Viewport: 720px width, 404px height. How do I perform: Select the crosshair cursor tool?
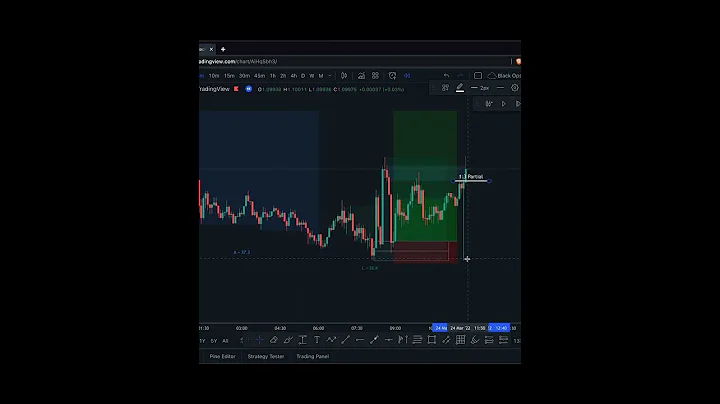click(x=259, y=340)
